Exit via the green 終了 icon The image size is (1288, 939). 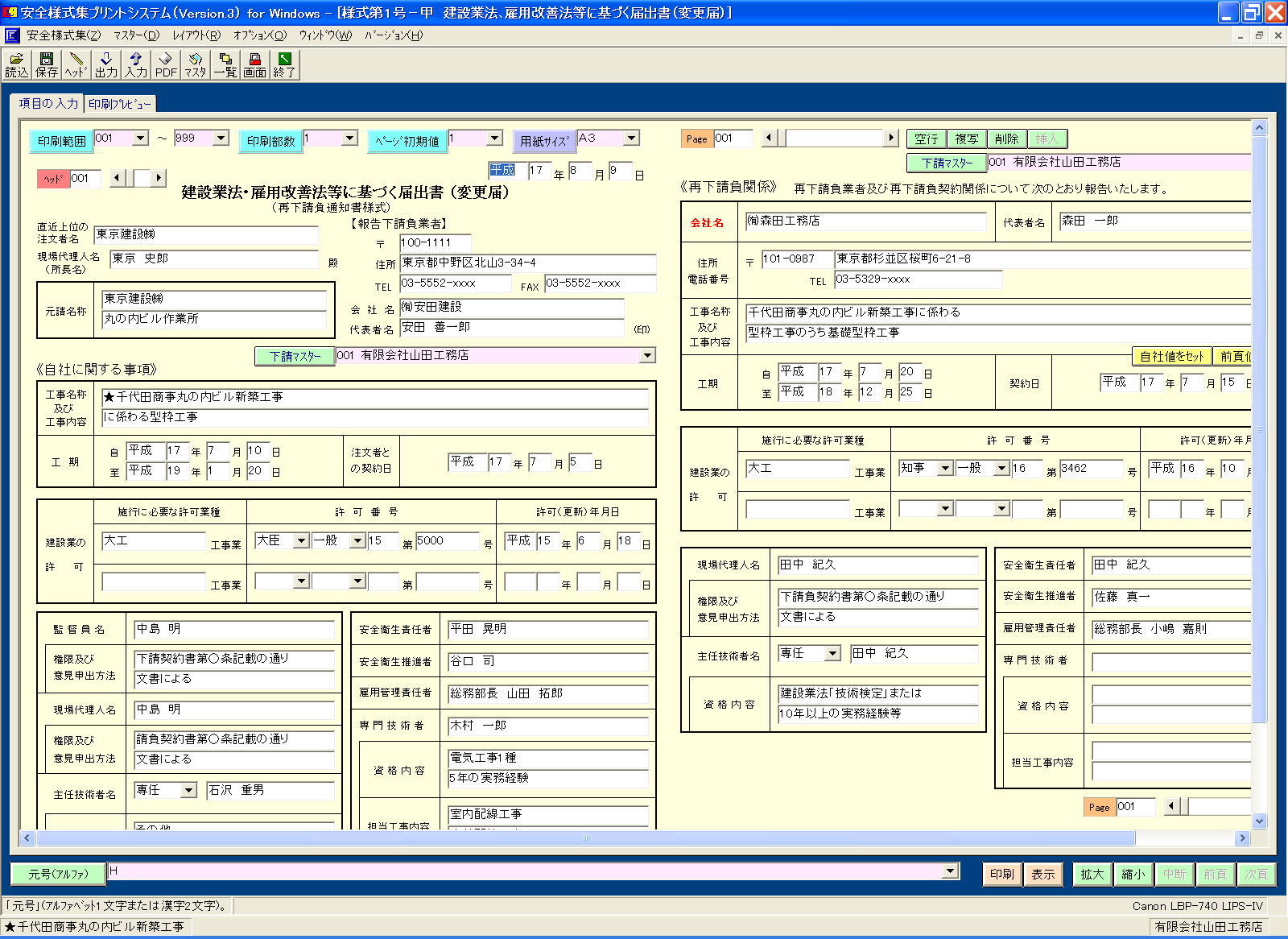coord(283,63)
